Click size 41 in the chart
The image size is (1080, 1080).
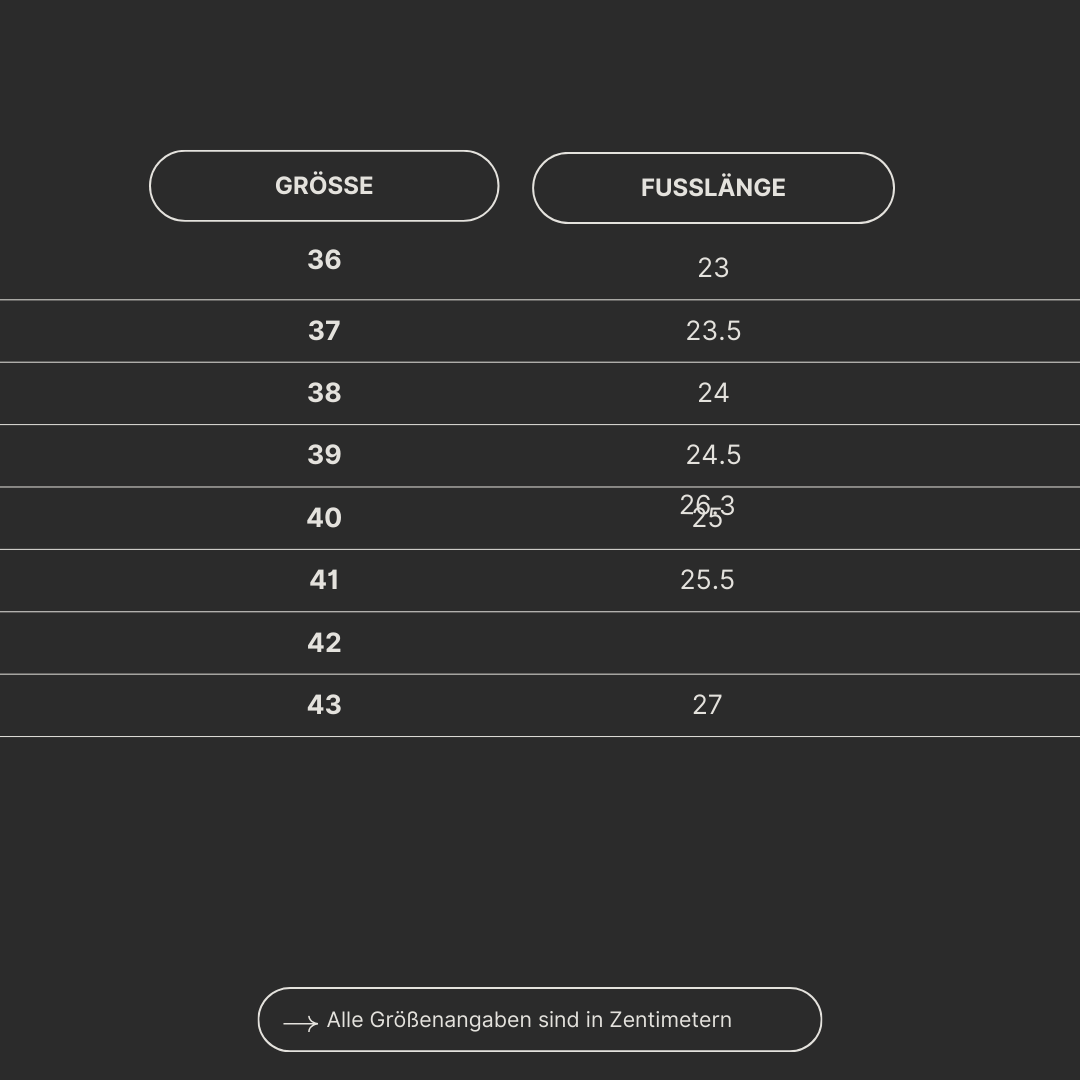(x=324, y=580)
